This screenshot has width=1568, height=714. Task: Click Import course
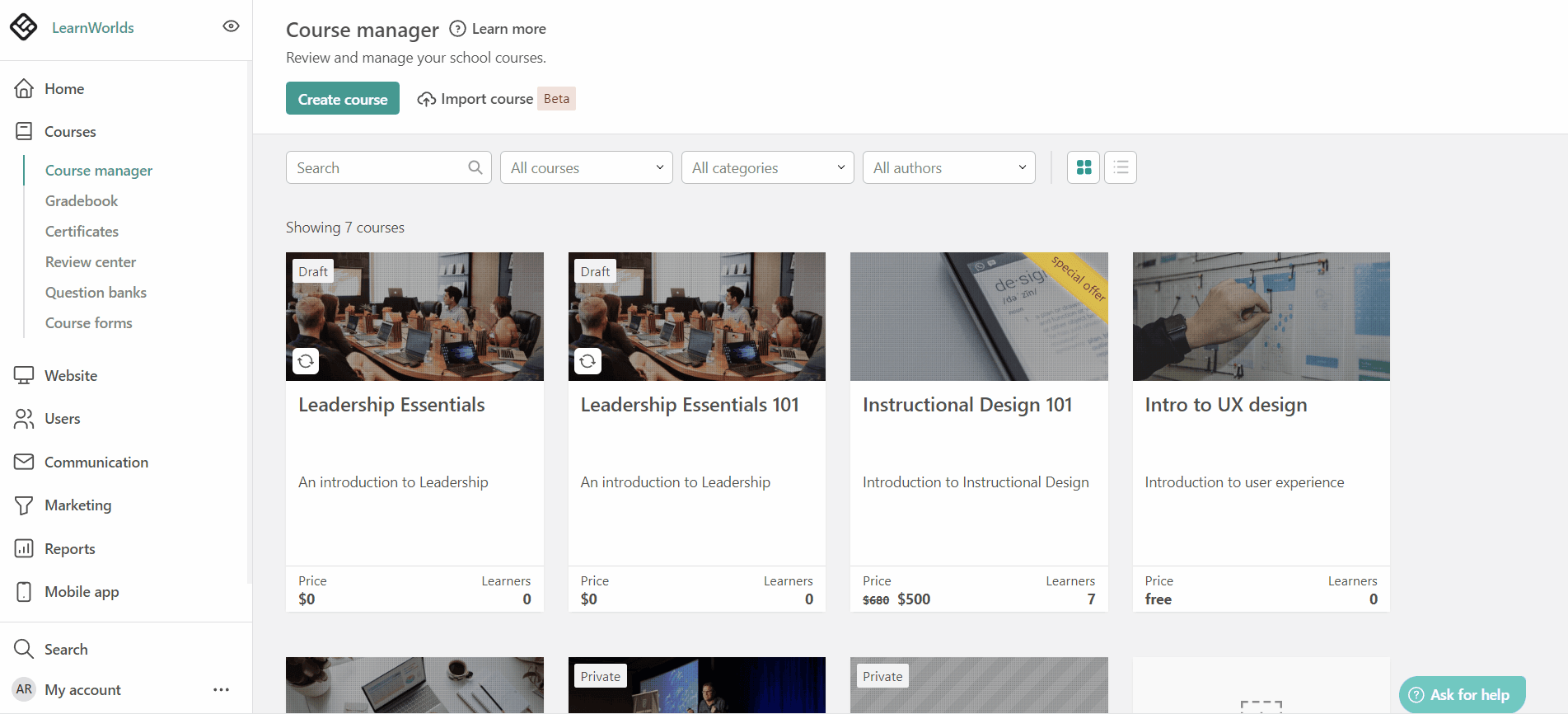[487, 99]
